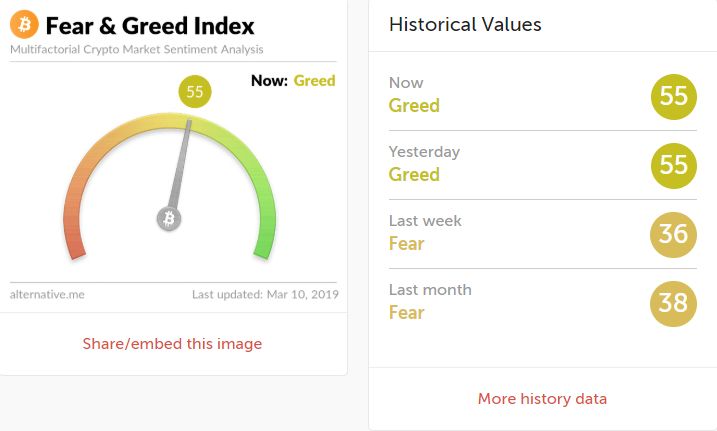Viewport: 717px width, 431px height.
Task: Click the orange Bitcoin logo icon
Action: click(x=24, y=24)
